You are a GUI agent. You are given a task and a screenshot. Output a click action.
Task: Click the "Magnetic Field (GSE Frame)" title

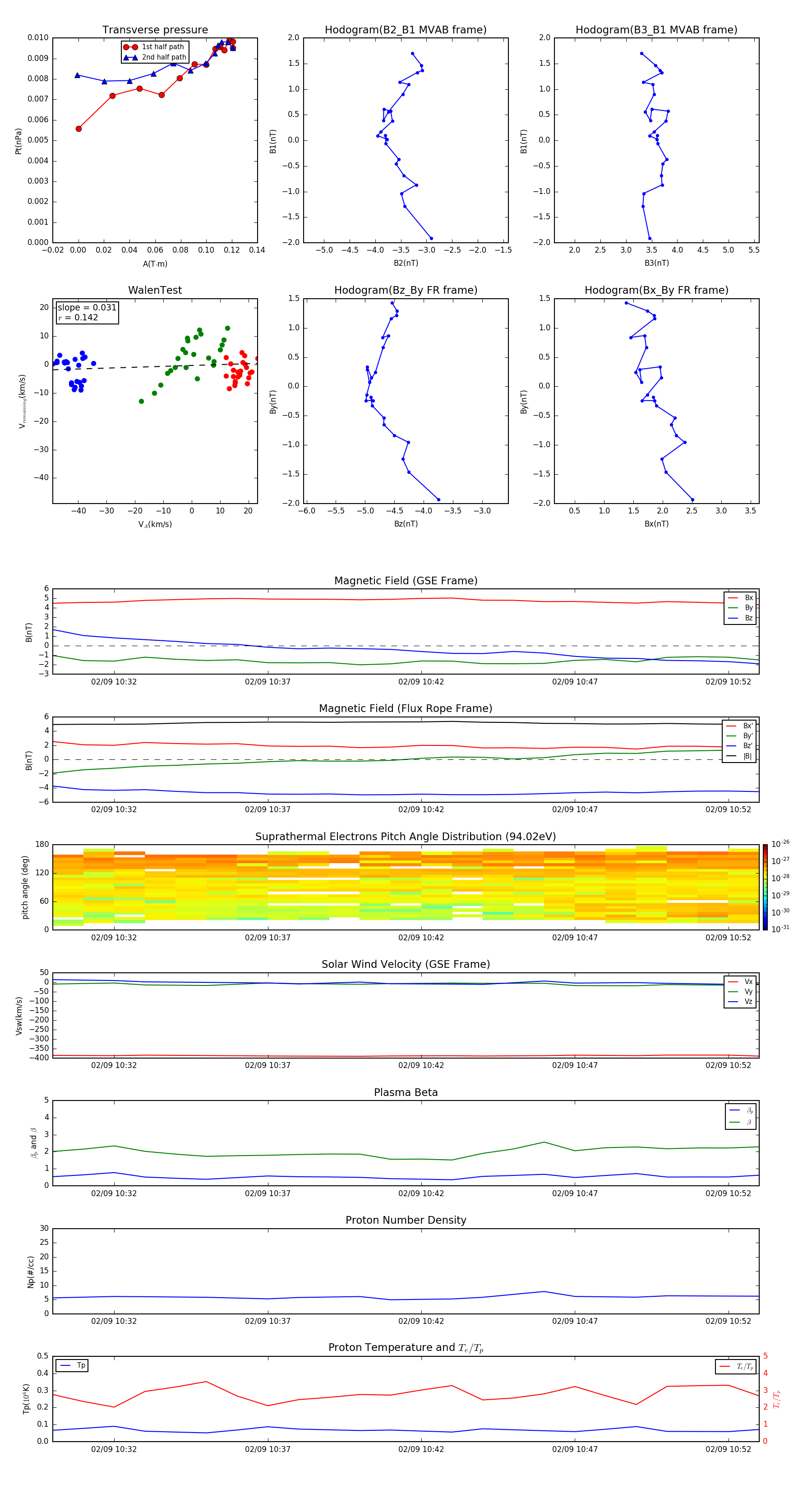click(406, 581)
